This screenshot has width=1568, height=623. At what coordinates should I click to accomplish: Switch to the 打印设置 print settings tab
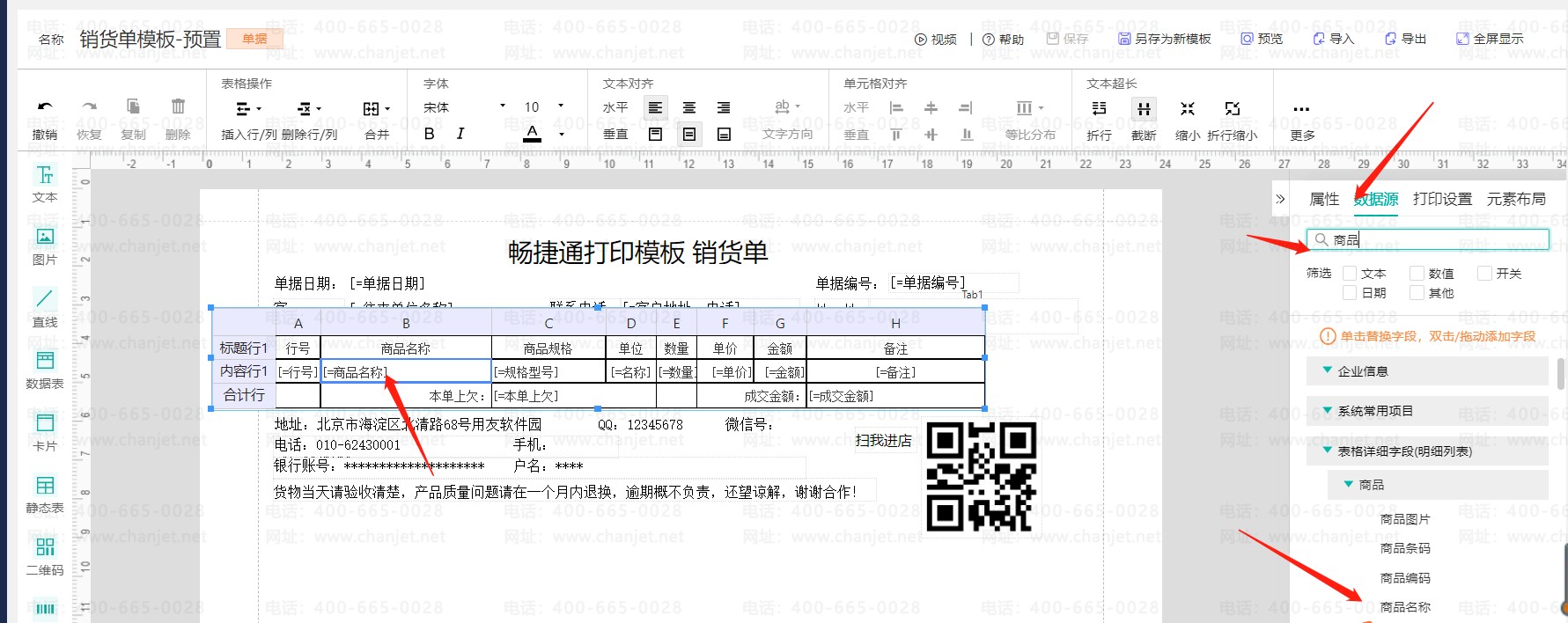pyautogui.click(x=1442, y=200)
